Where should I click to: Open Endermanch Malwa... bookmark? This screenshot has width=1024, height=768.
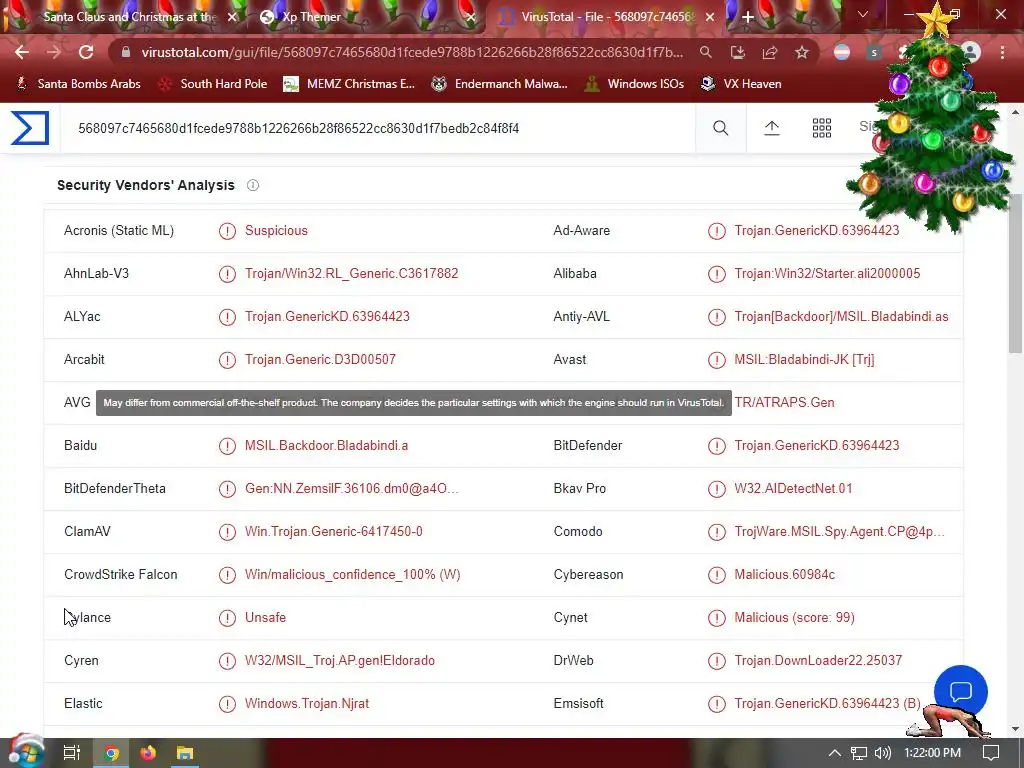[500, 84]
